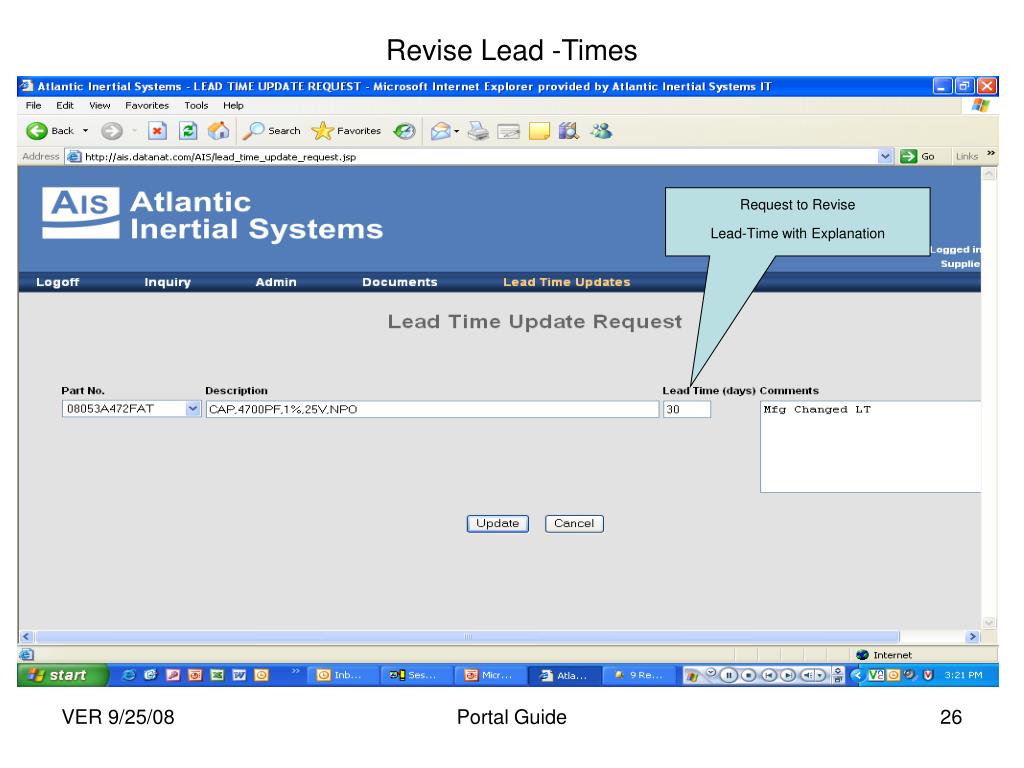Click the Forward arrow button
This screenshot has height=768, width=1024.
112,131
